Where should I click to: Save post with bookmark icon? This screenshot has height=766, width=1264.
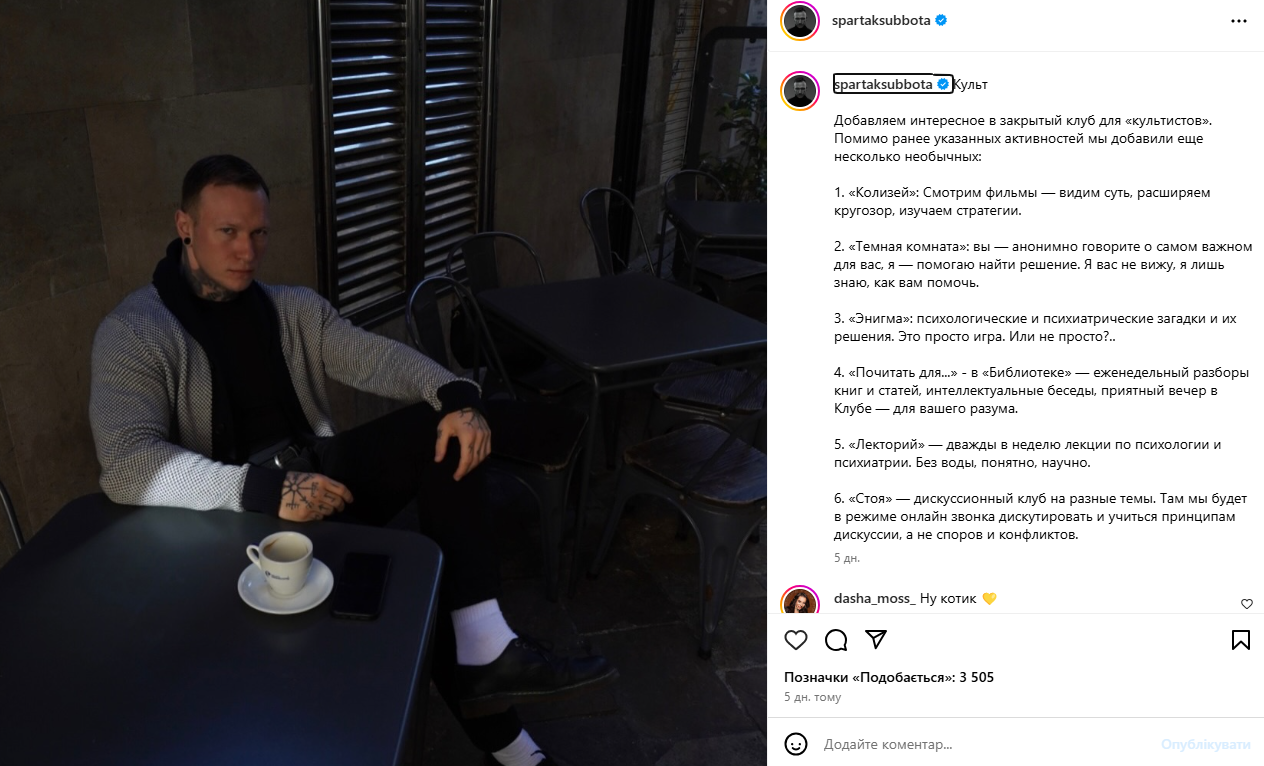(x=1240, y=640)
